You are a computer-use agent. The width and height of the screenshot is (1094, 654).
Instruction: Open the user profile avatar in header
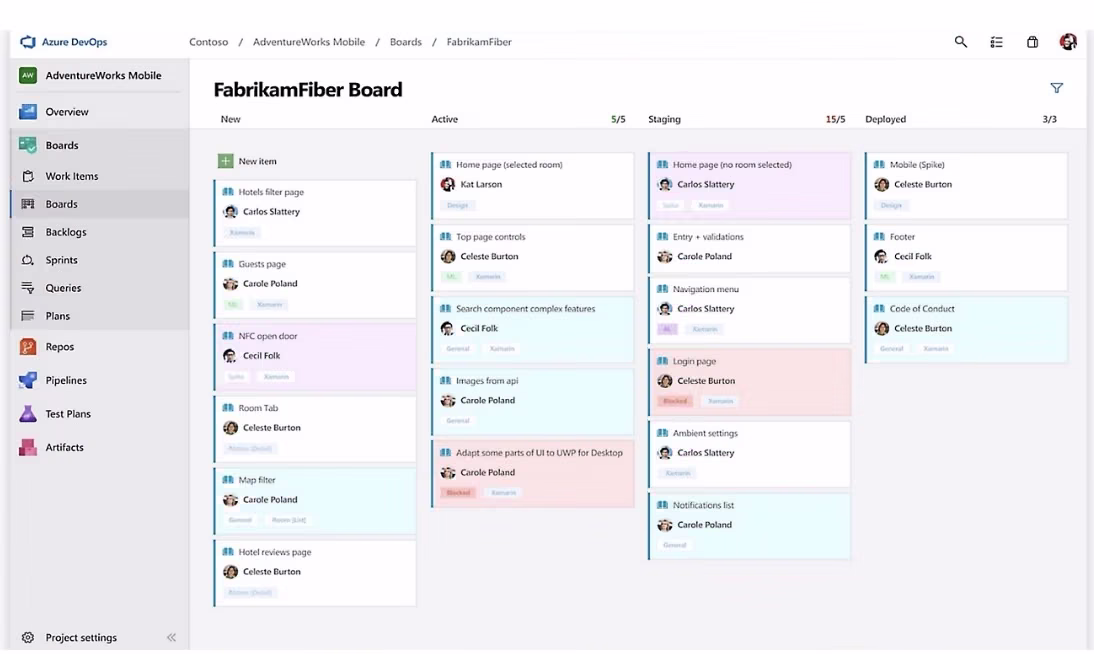(x=1067, y=42)
